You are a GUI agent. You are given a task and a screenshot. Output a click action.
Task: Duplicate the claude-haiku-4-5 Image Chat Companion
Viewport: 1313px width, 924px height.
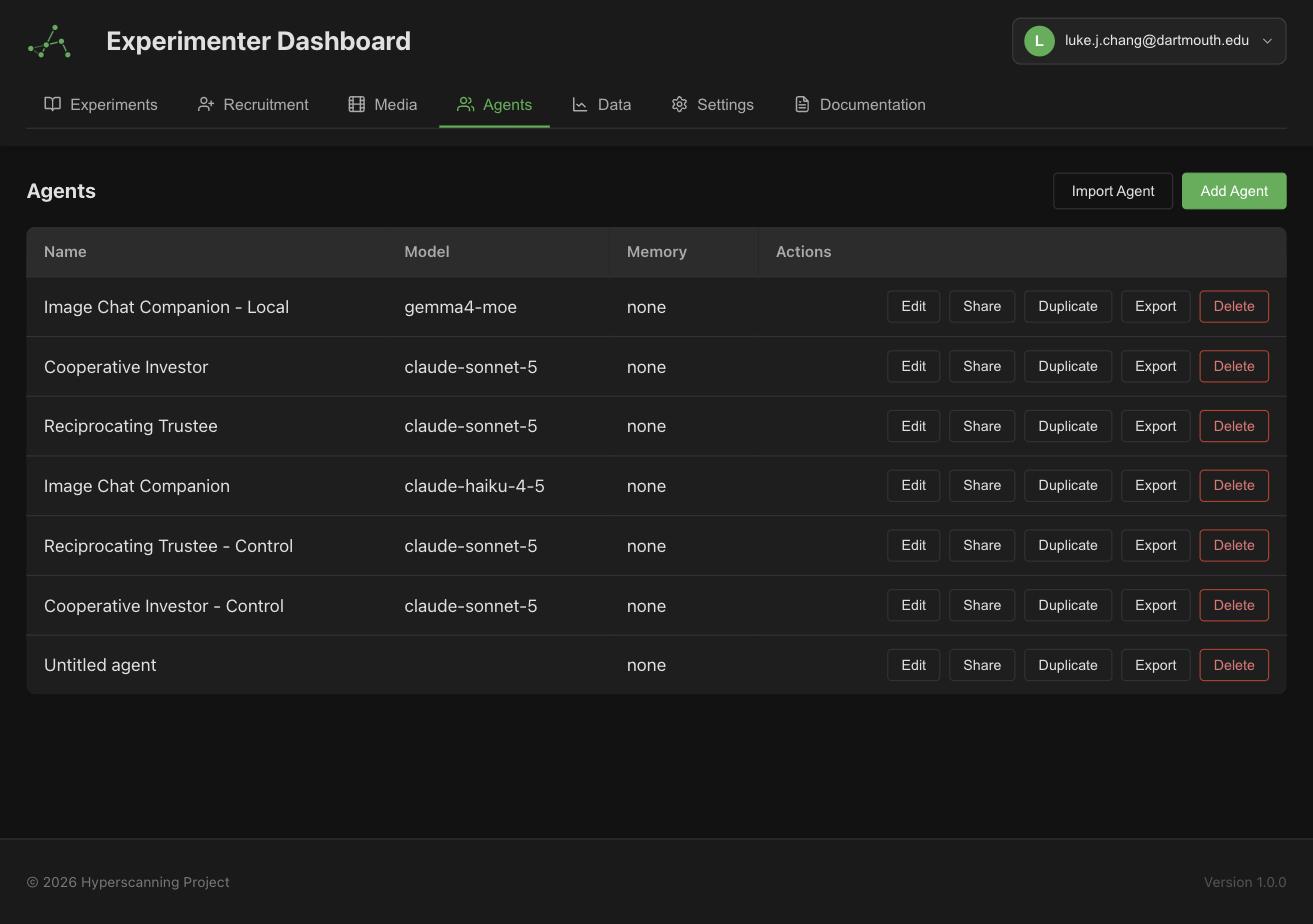1068,486
